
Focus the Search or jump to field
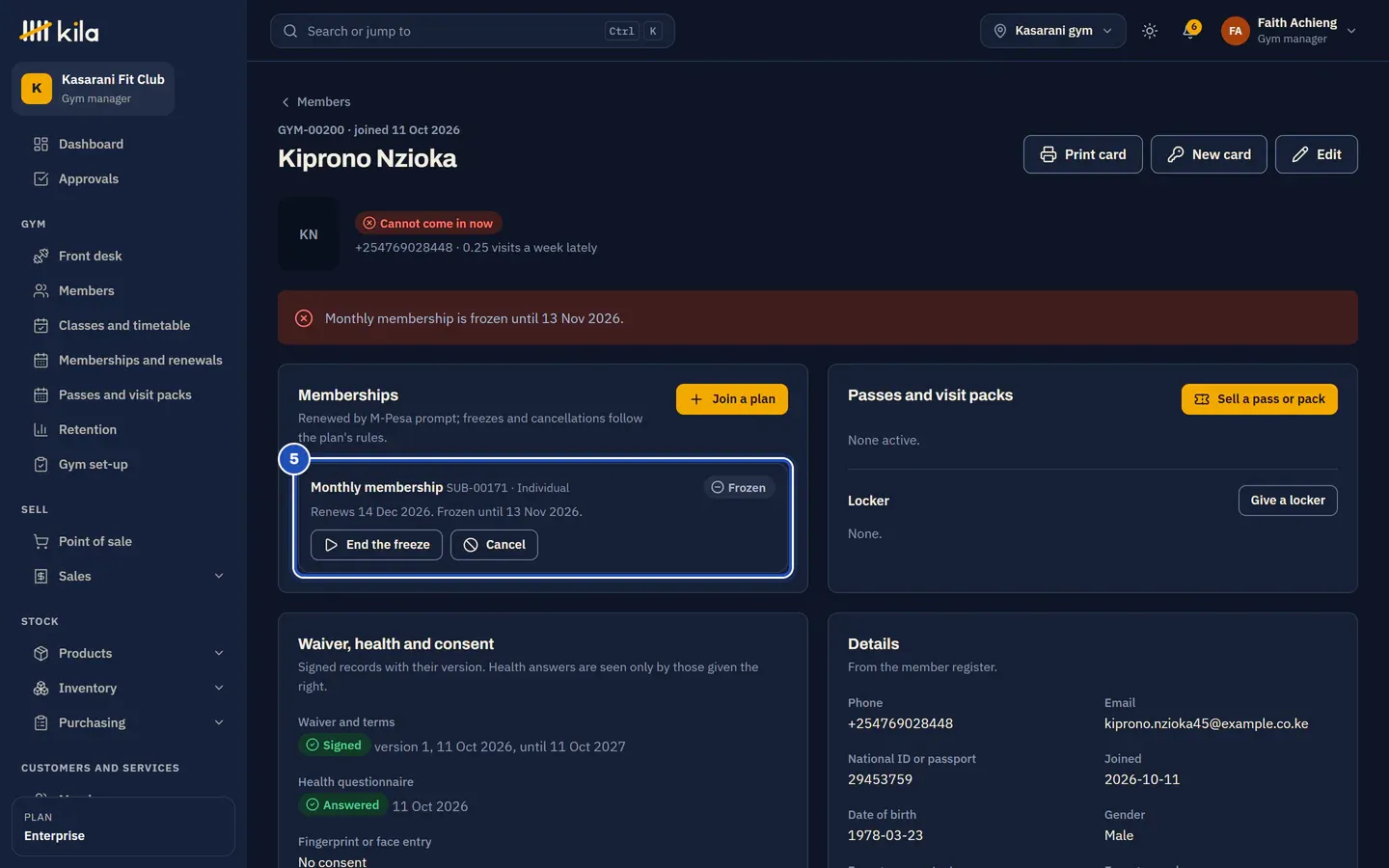[x=472, y=31]
